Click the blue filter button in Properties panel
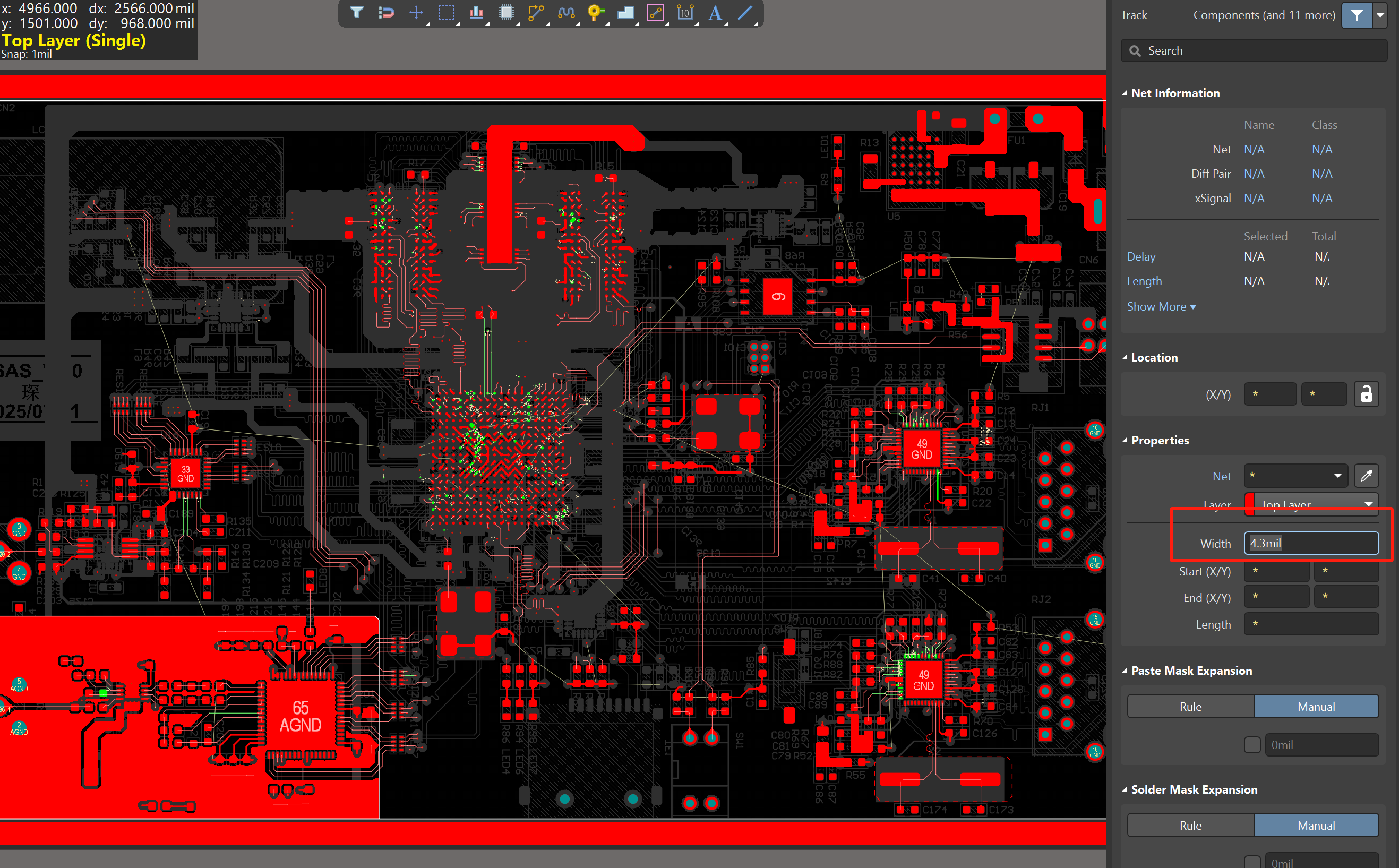The width and height of the screenshot is (1399, 868). [1357, 15]
